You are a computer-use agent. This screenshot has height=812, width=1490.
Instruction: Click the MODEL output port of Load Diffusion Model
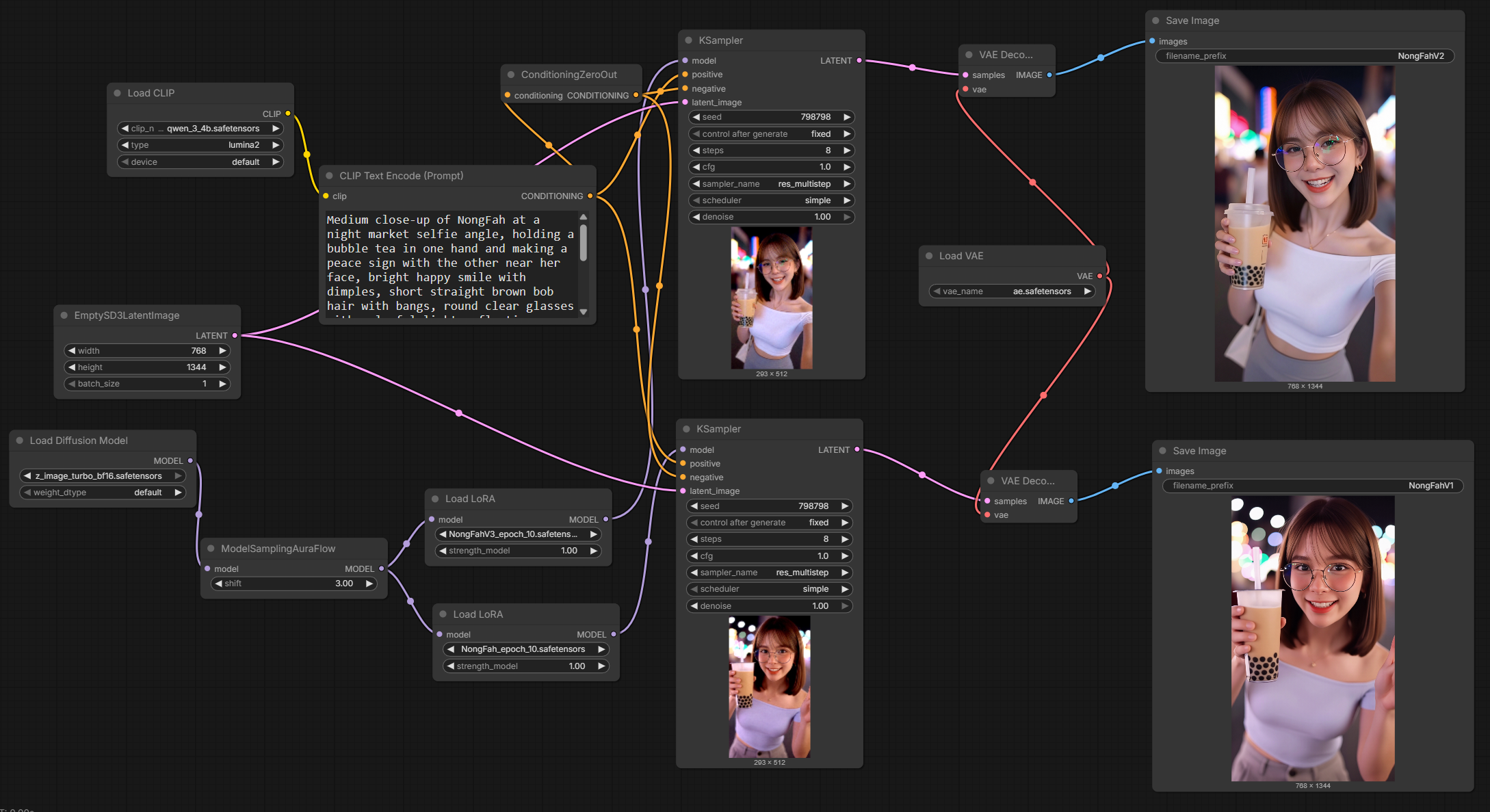(190, 461)
